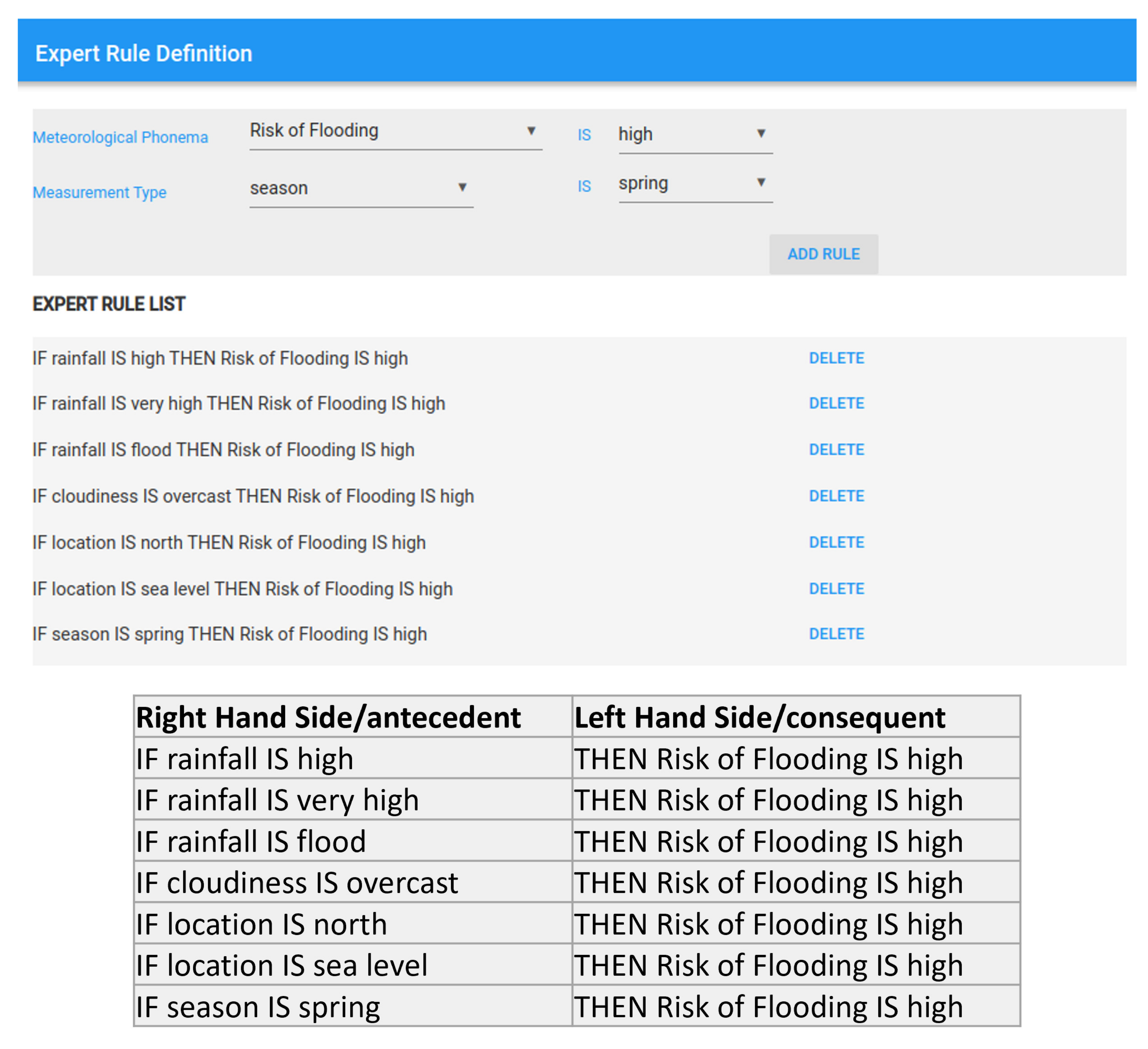Screen dimensions: 1148x1049
Task: Click the Measurement Type label
Action: (x=100, y=193)
